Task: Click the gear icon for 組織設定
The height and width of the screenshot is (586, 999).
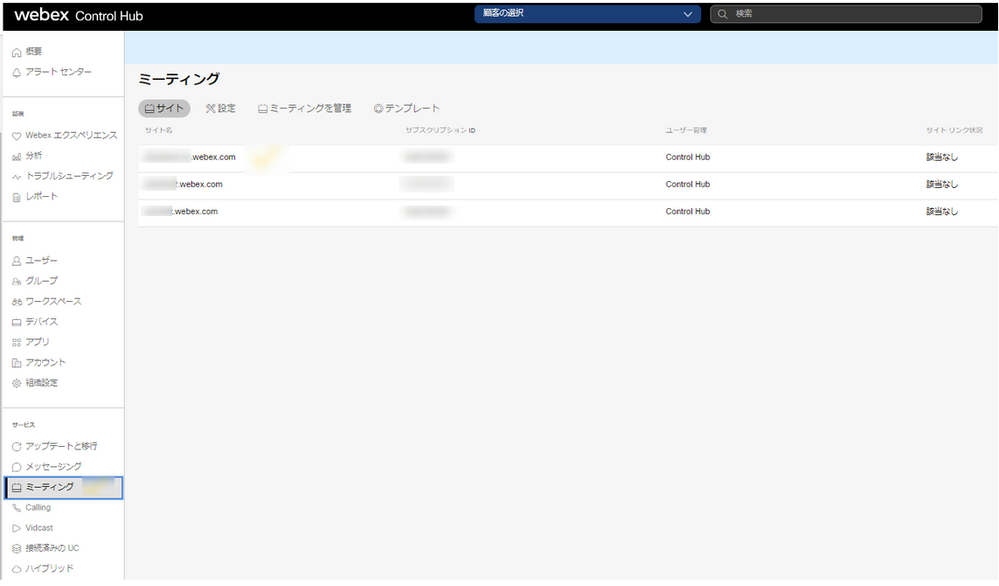Action: 17,383
